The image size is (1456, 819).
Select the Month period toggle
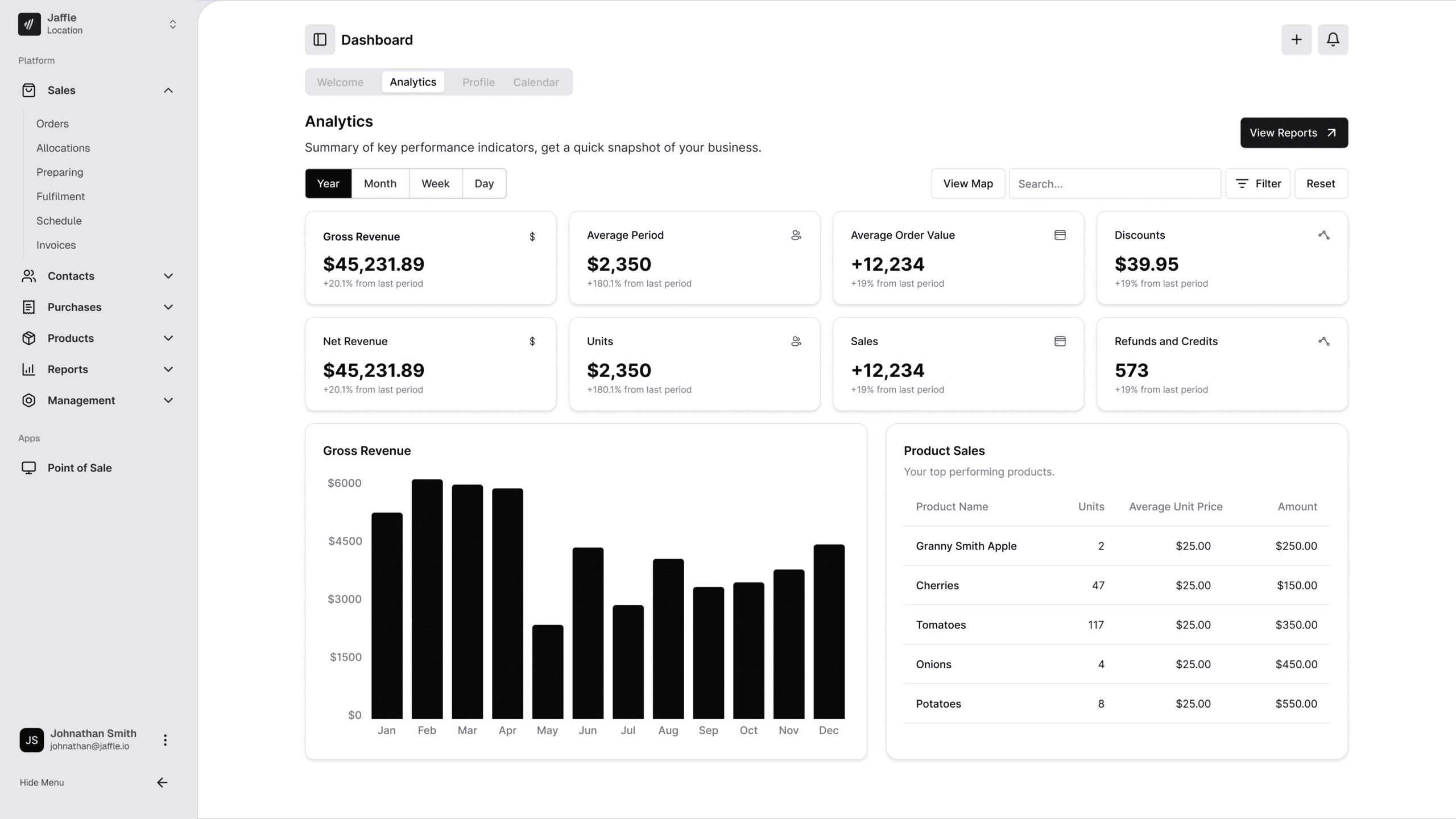coord(380,184)
